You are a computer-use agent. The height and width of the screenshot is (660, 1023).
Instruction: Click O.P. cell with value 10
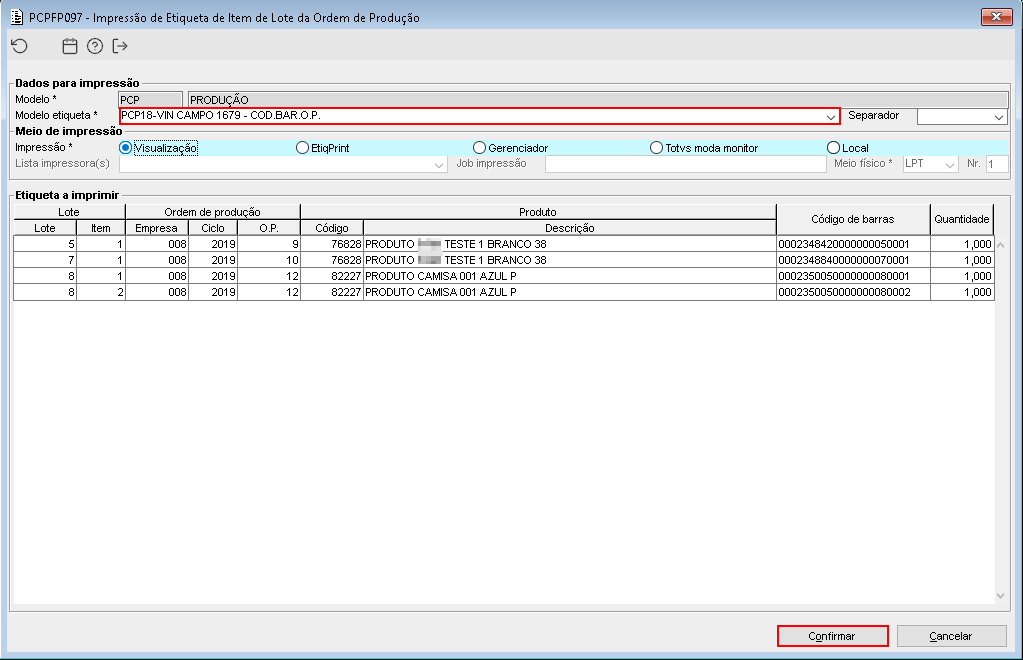click(269, 260)
